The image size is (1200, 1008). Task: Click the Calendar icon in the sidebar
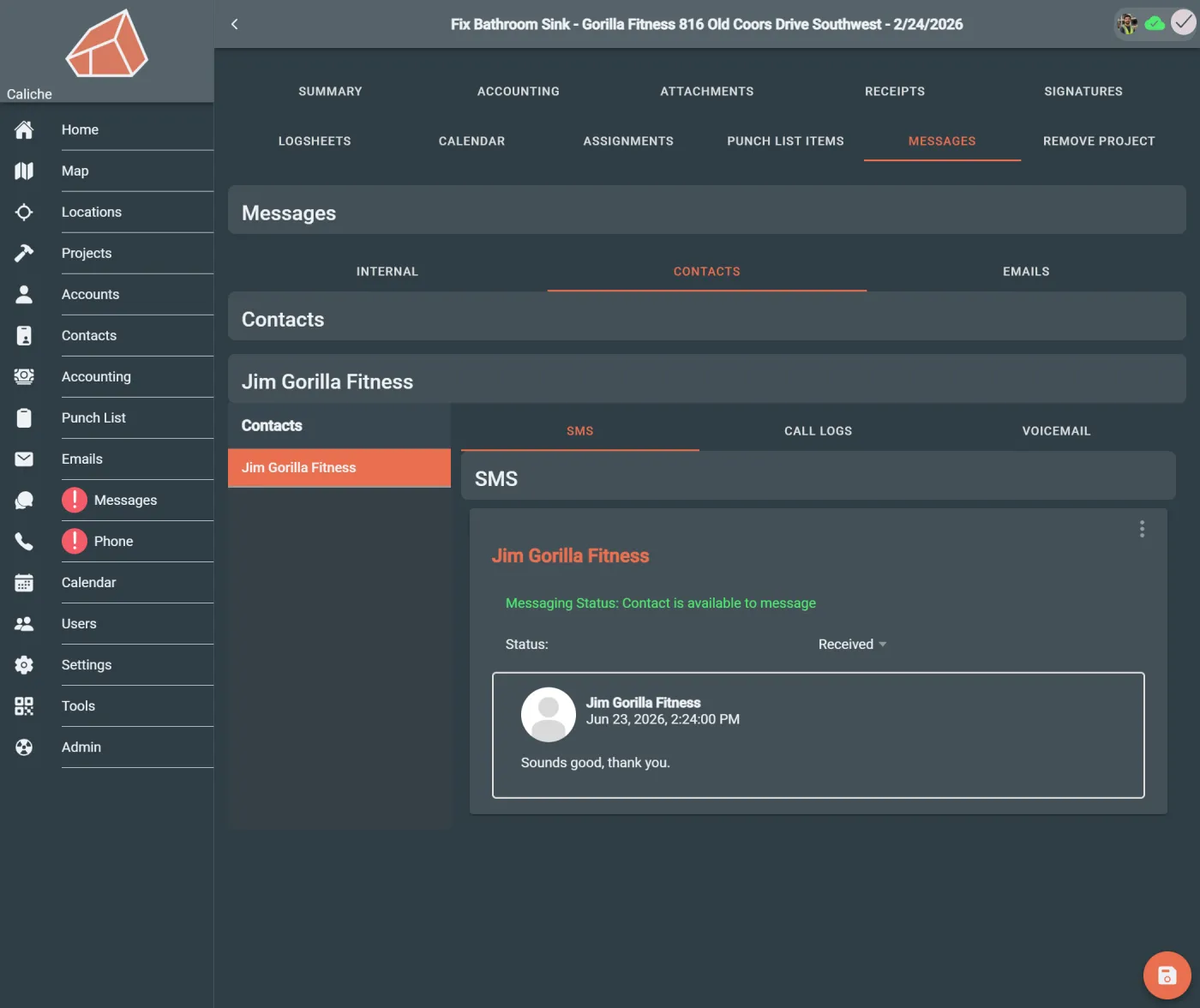tap(24, 582)
